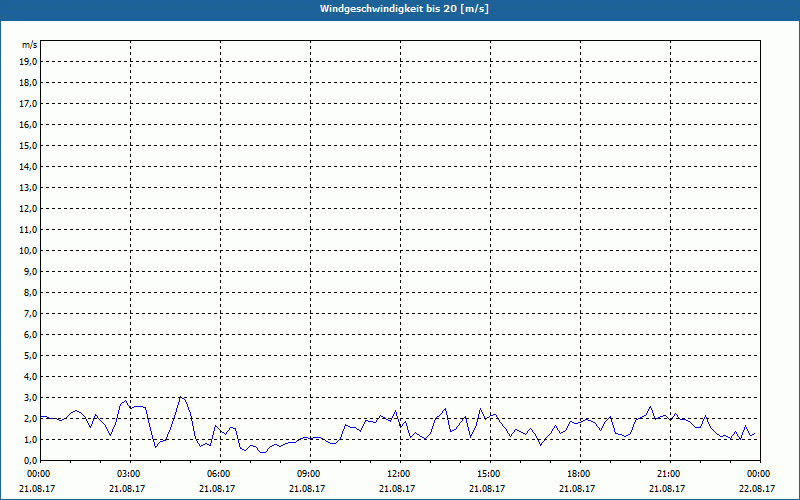
Task: Select the '2,0' y-axis label
Action: point(31,419)
